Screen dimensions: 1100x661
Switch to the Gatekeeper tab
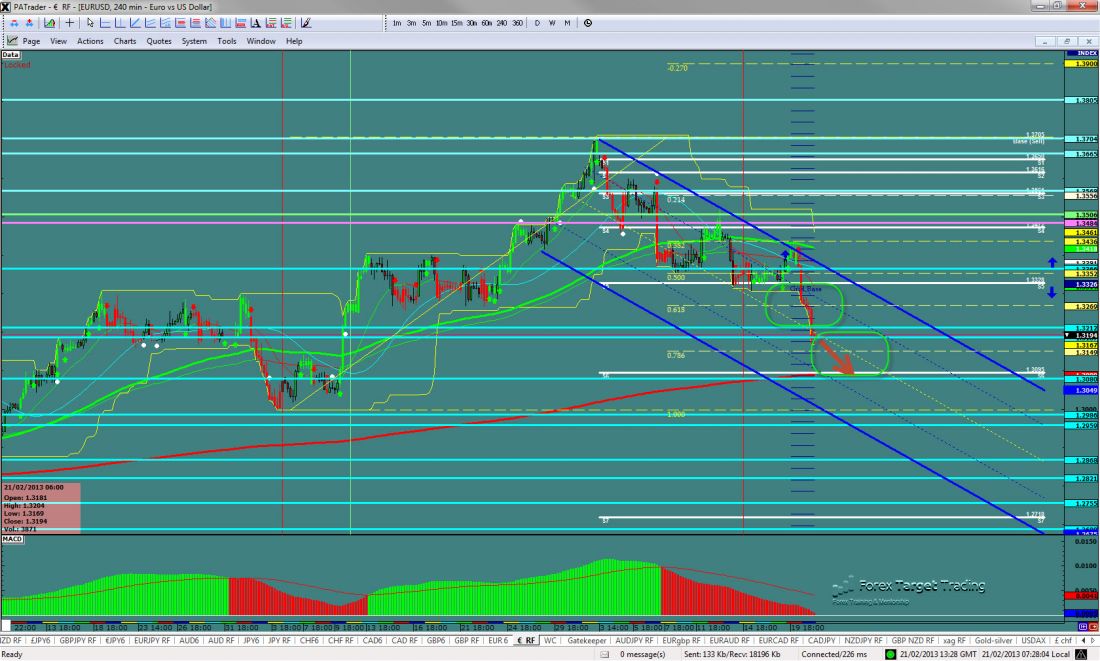[x=587, y=640]
